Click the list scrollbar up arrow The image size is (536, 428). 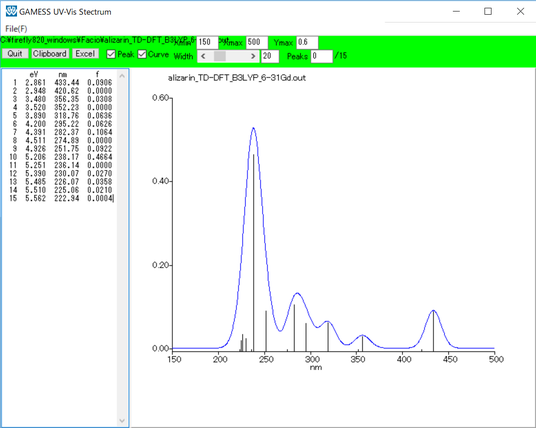(122, 76)
